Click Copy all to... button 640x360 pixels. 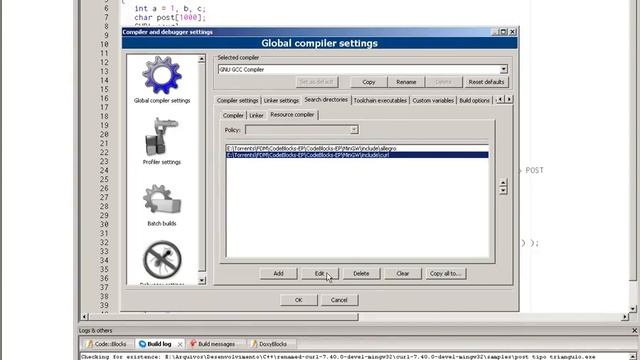click(x=445, y=273)
